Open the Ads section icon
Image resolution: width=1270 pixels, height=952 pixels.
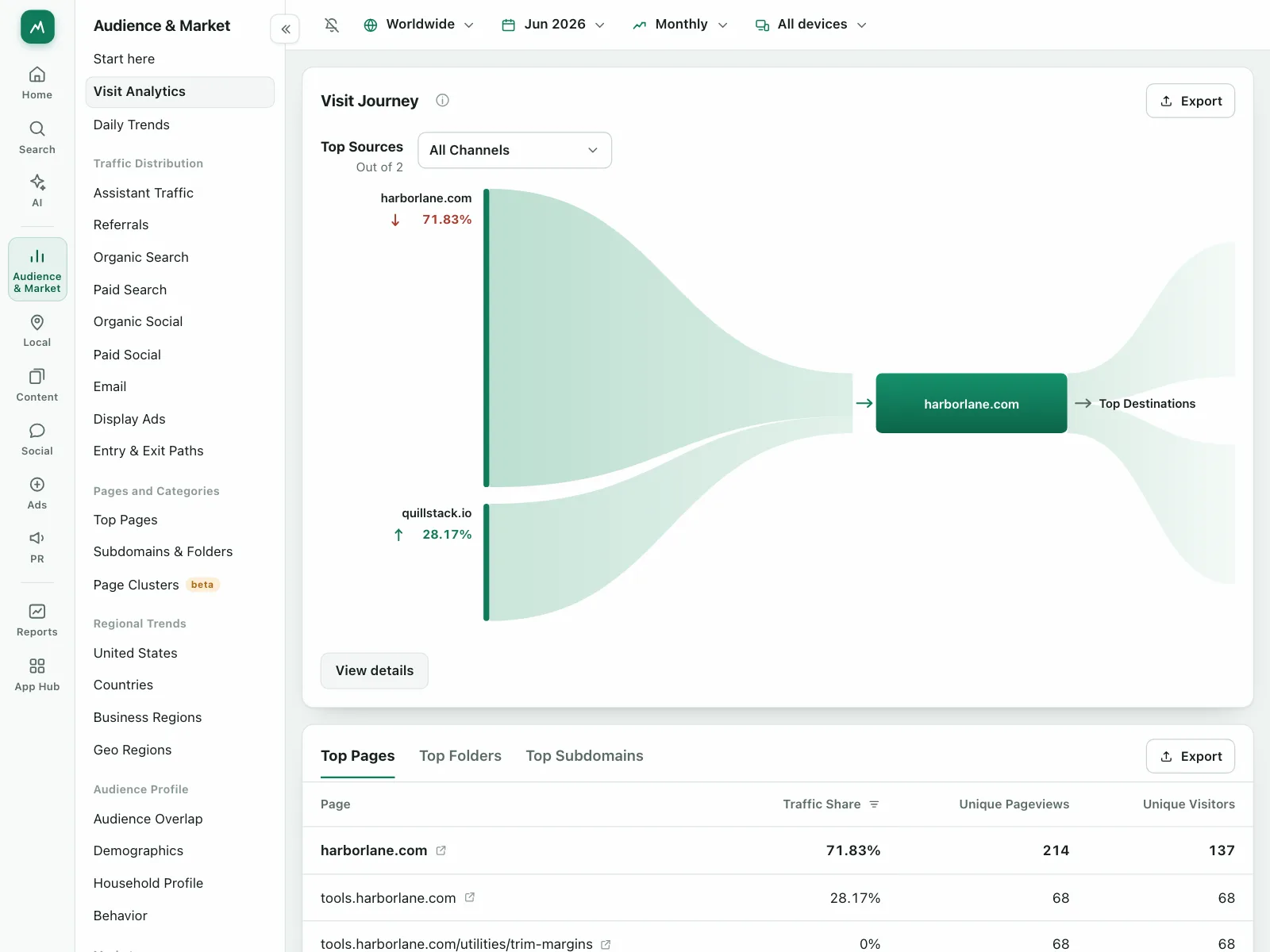pyautogui.click(x=37, y=493)
